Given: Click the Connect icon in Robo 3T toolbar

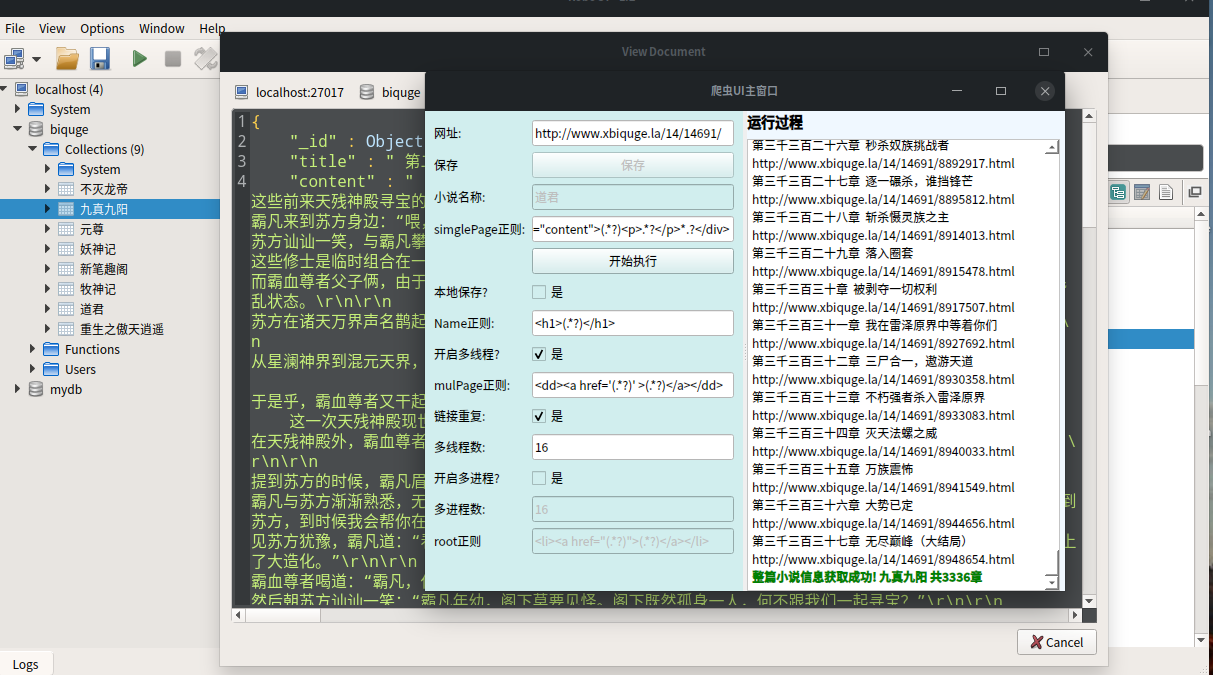Looking at the screenshot, I should [15, 59].
